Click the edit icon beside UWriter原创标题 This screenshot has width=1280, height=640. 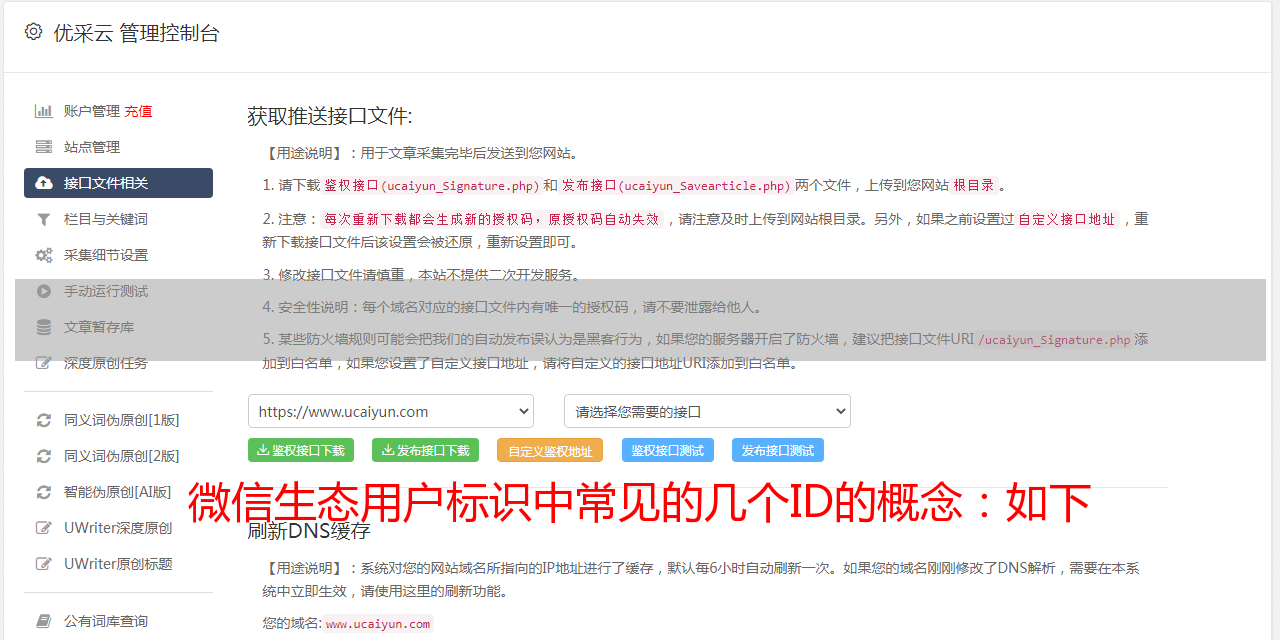(x=44, y=564)
